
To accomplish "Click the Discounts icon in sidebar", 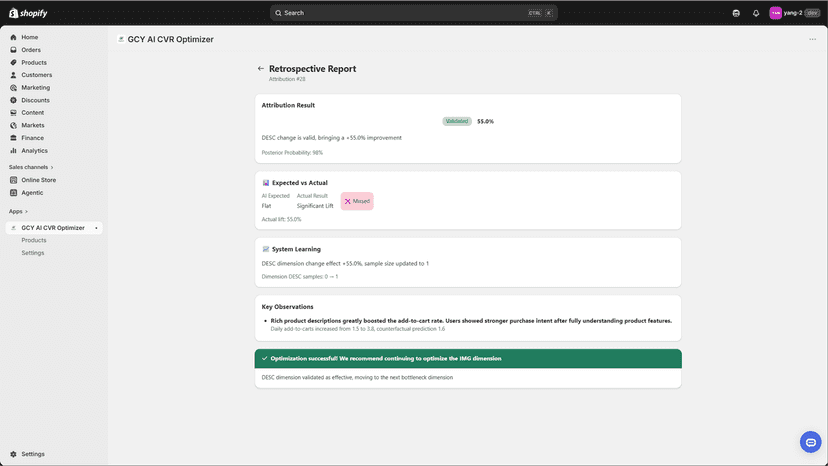I will pos(13,100).
